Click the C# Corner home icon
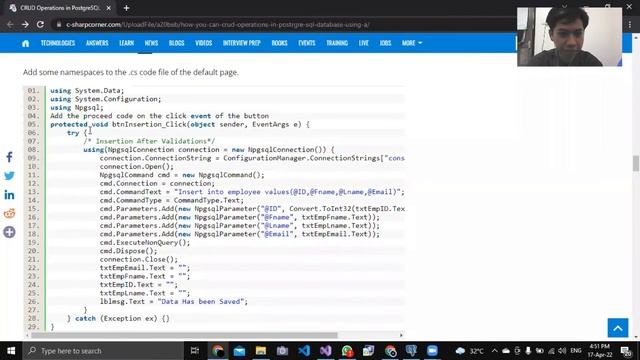640x360 pixels. tap(25, 43)
